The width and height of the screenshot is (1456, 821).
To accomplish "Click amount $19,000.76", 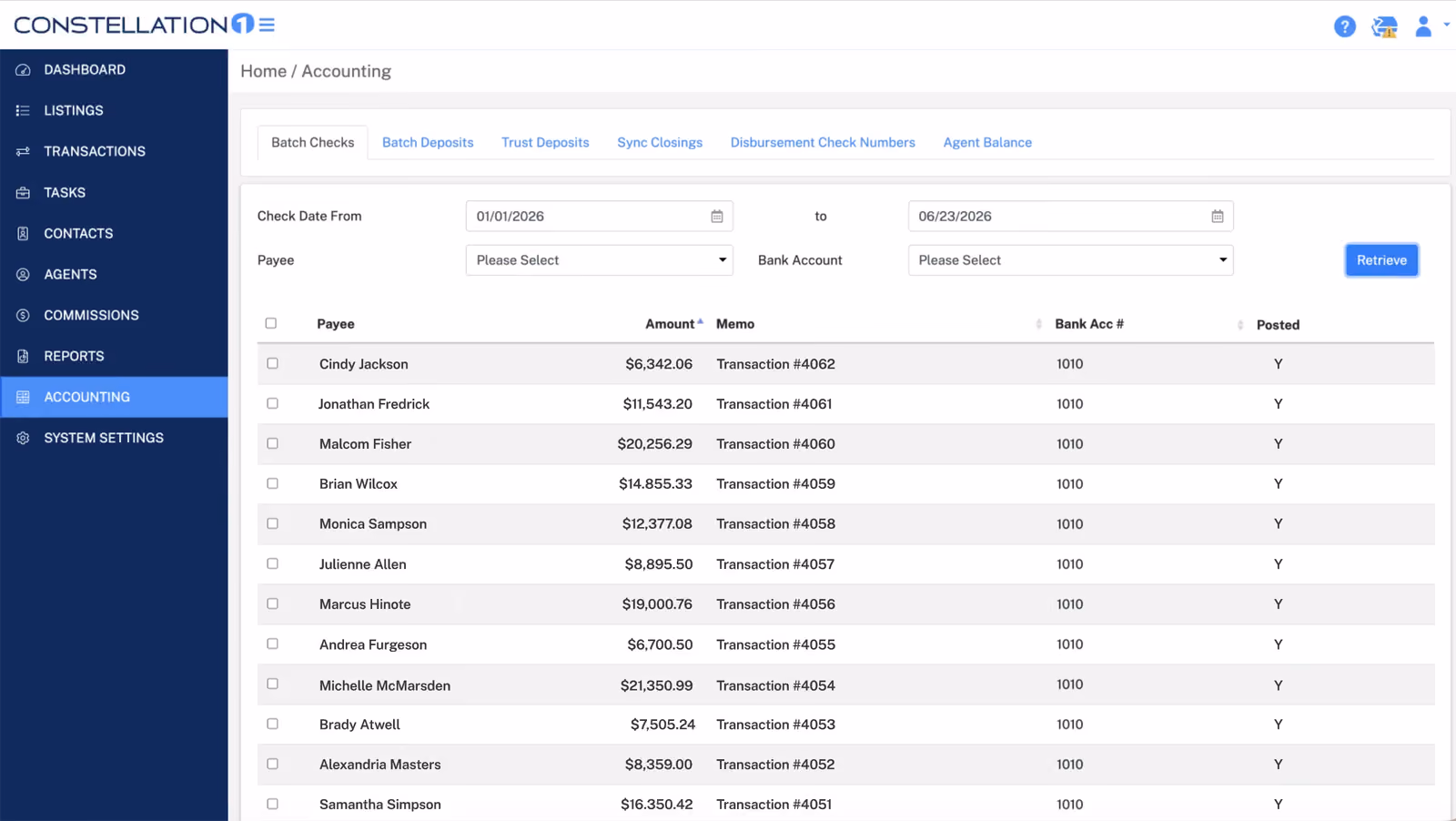I will tap(657, 604).
